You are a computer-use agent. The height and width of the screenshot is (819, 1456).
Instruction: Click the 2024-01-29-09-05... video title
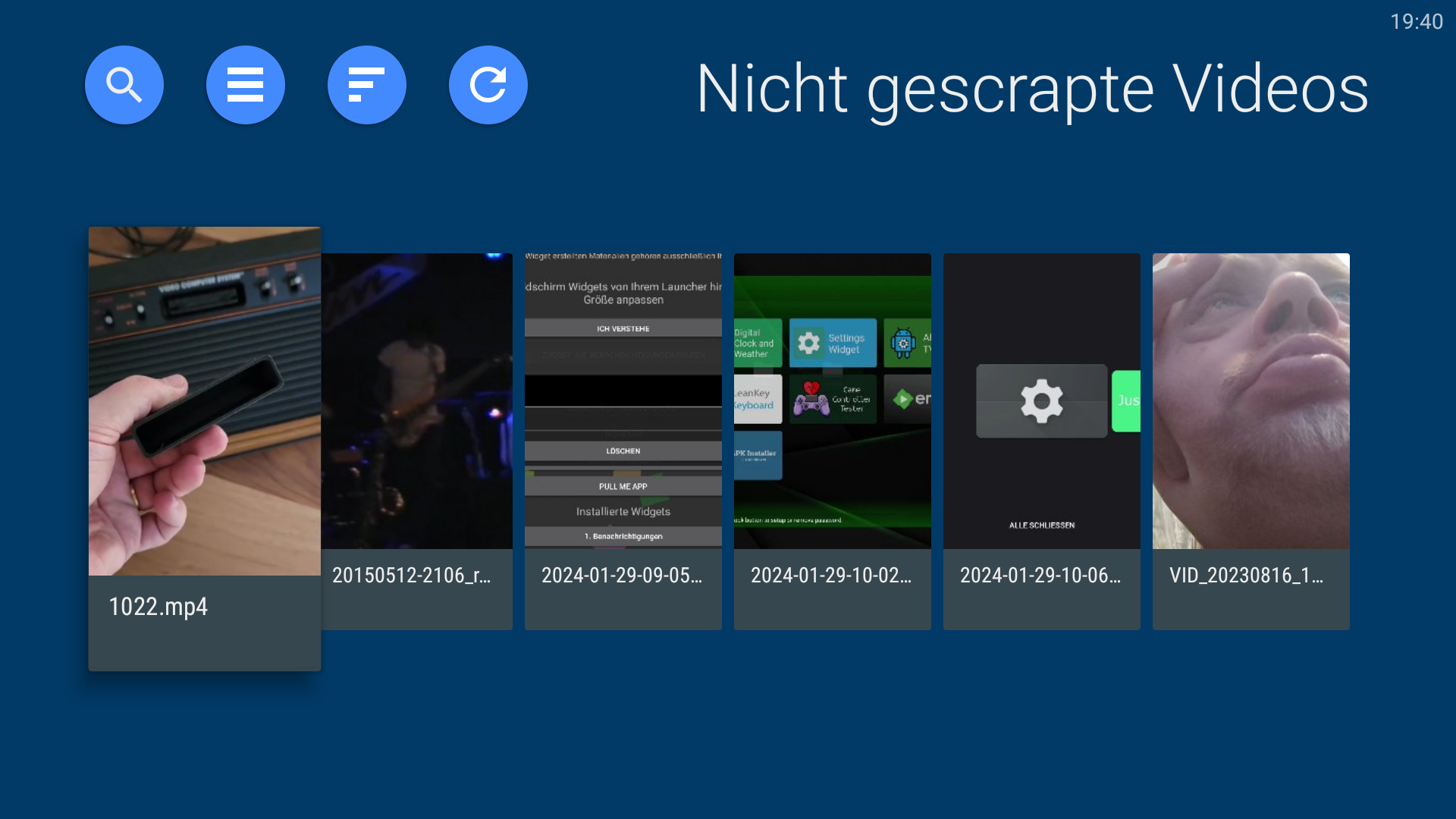[622, 576]
